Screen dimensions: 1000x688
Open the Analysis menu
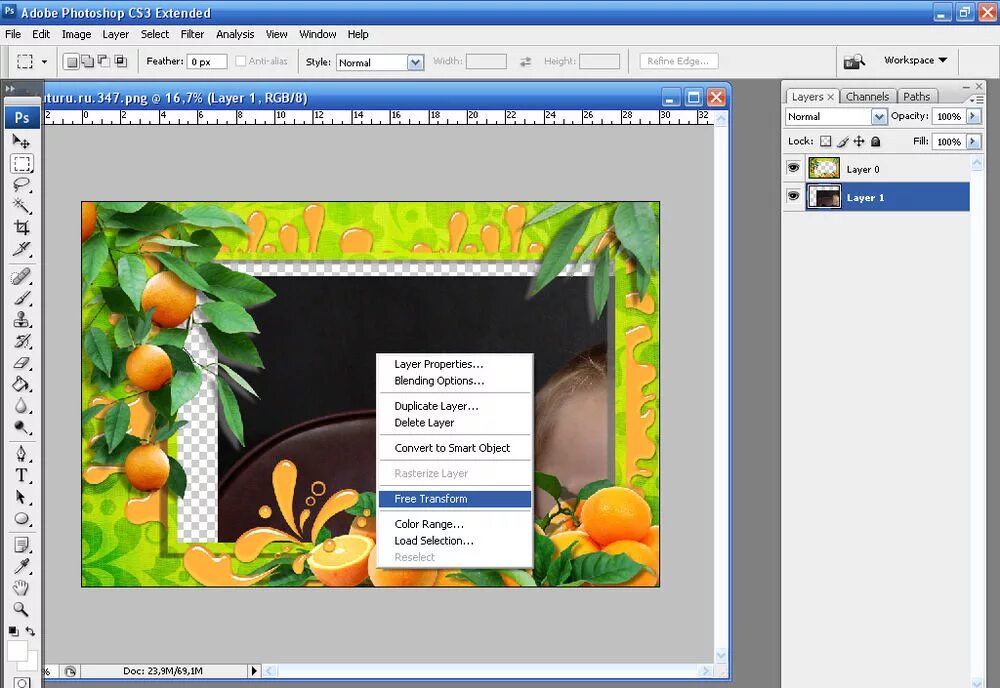(x=235, y=34)
